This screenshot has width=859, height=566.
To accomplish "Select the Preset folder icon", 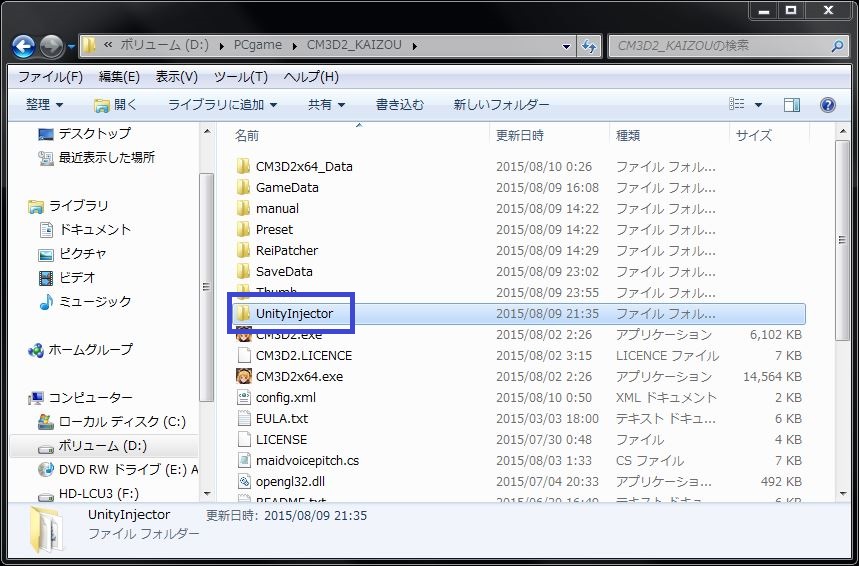I will [243, 230].
